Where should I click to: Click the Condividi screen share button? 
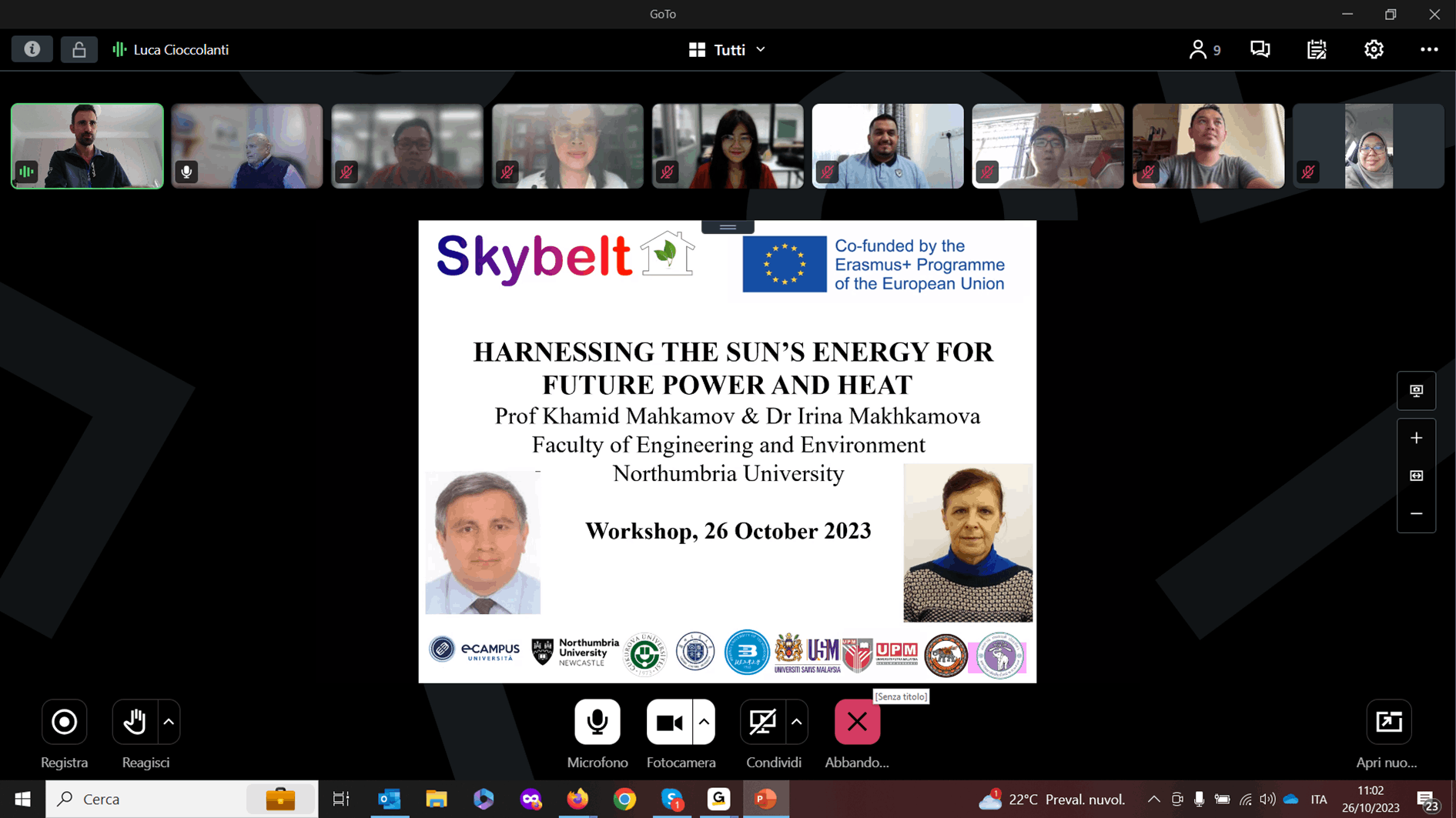point(762,722)
